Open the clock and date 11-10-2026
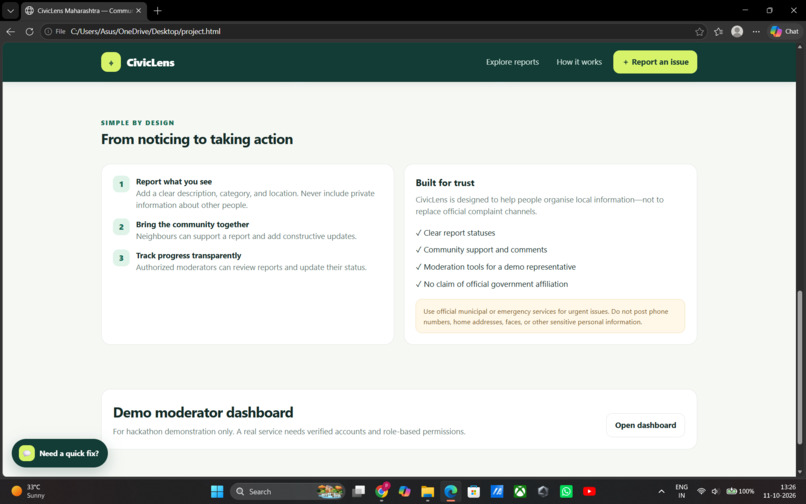Viewport: 806px width, 504px height. coord(781,492)
